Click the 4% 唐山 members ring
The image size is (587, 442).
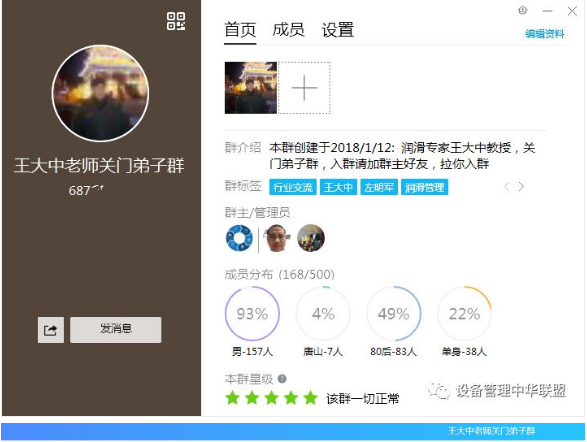coord(323,314)
